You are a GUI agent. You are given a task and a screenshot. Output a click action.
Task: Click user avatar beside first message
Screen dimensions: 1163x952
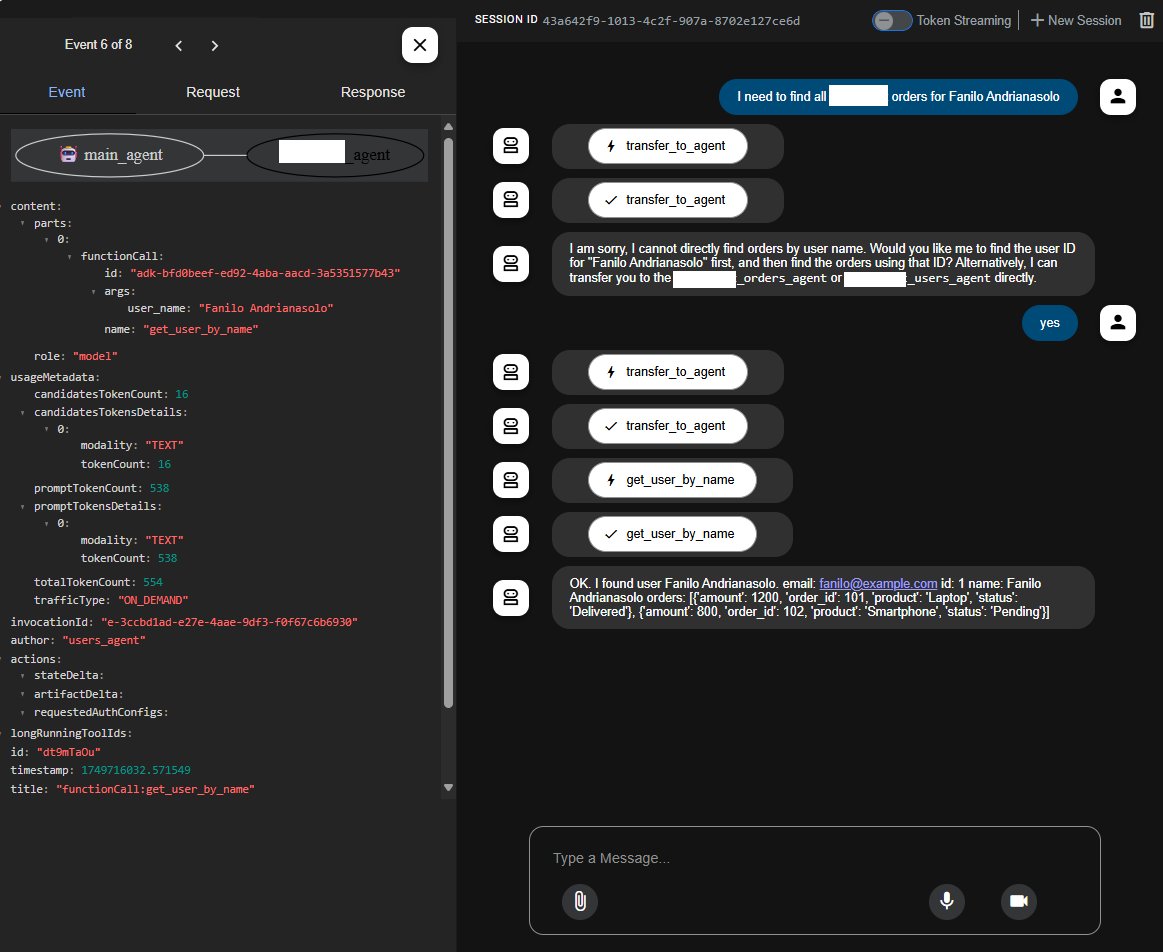(x=1118, y=96)
